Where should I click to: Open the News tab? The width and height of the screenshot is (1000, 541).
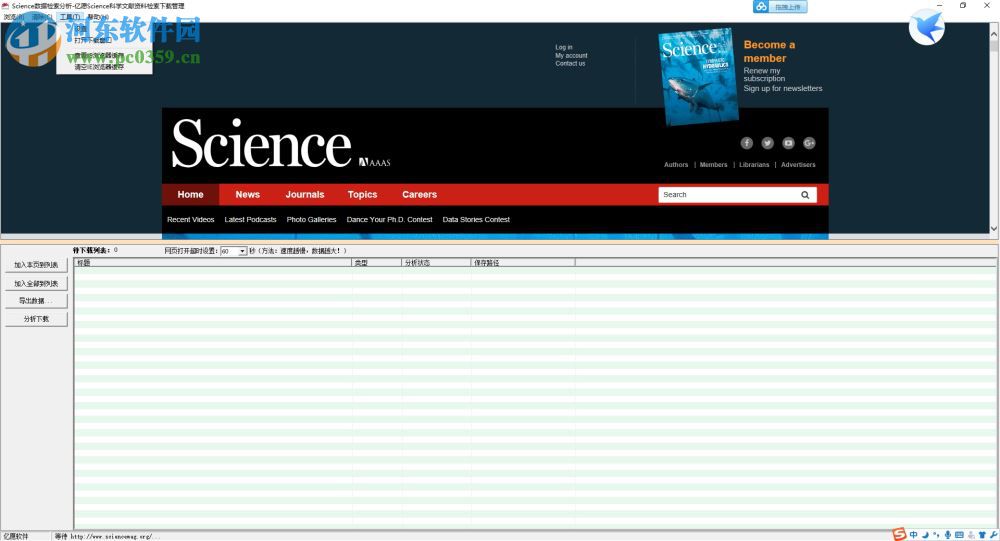(247, 195)
